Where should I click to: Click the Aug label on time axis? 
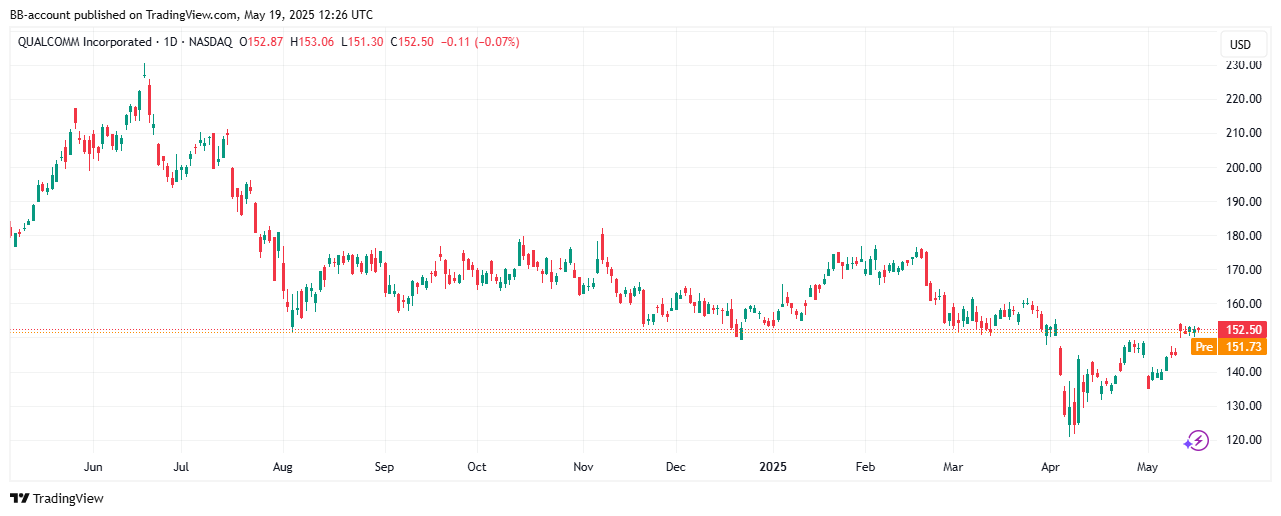(284, 467)
